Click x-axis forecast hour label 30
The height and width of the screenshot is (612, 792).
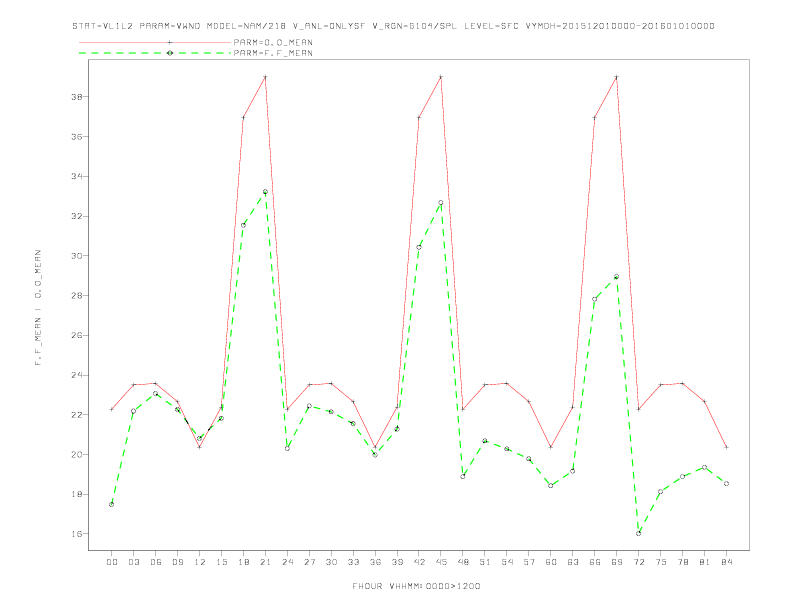[x=331, y=562]
